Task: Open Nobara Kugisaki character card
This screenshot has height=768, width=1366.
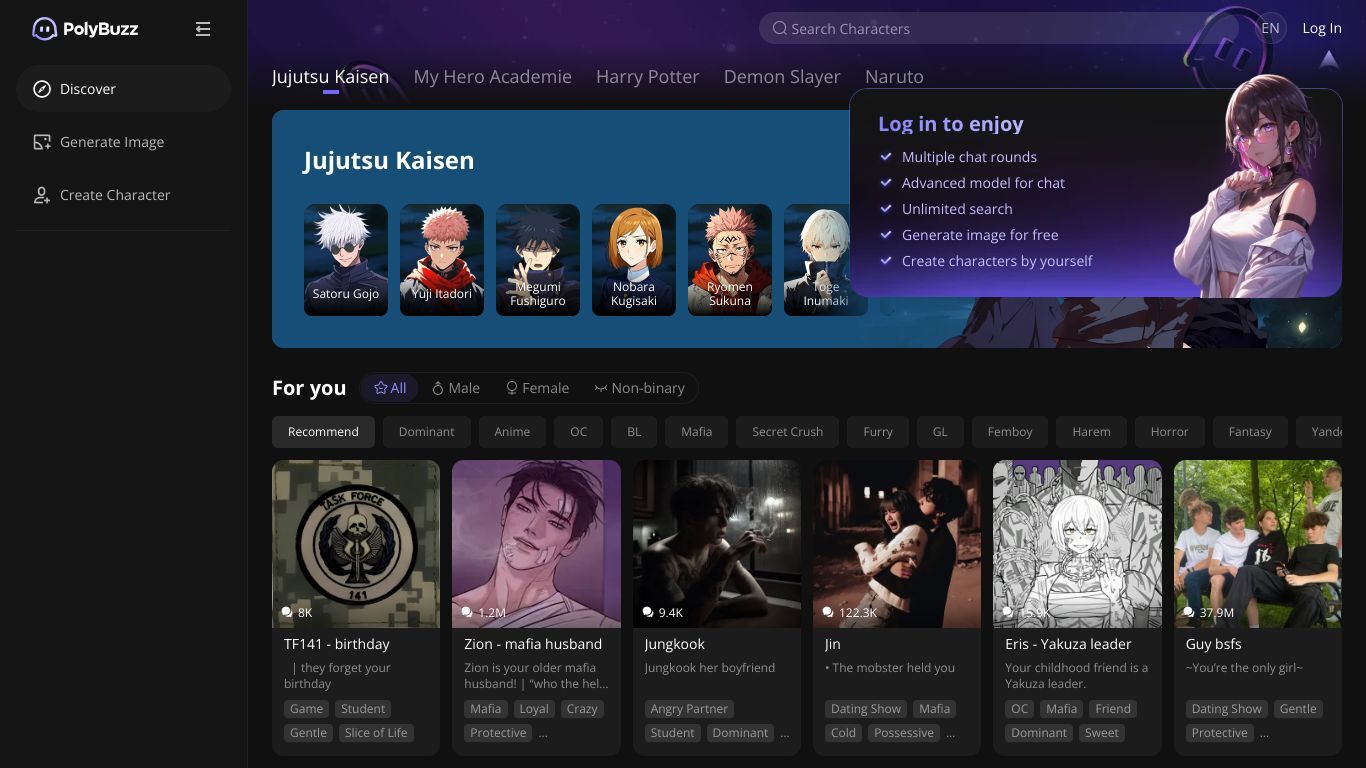Action: (634, 260)
